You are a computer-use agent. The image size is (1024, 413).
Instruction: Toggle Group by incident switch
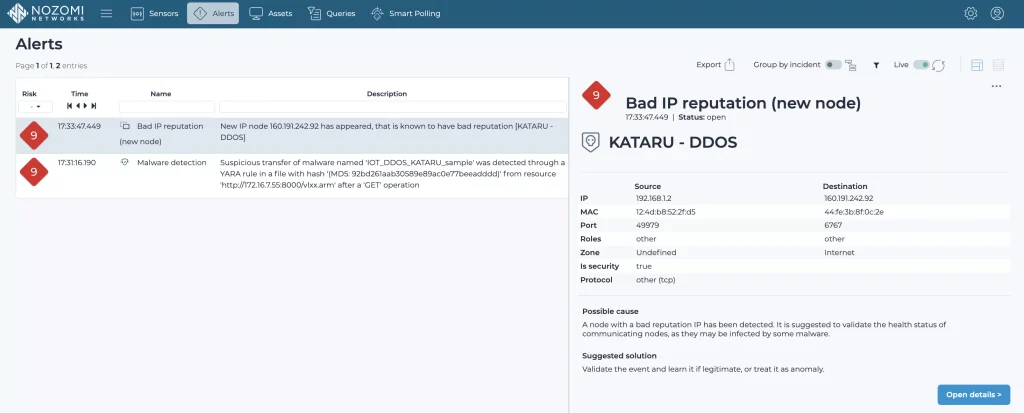pos(833,65)
